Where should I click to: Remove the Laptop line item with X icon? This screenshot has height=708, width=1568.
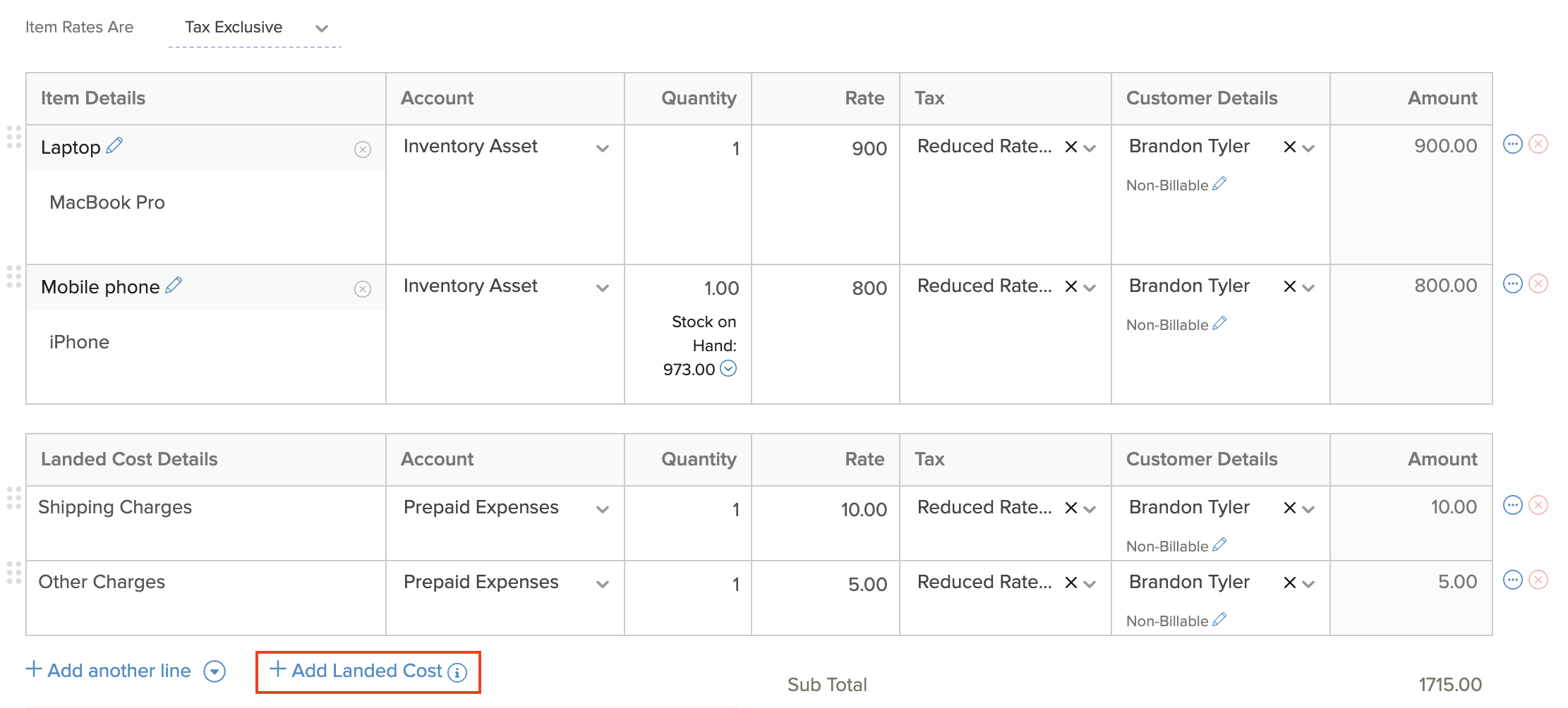coord(1538,143)
